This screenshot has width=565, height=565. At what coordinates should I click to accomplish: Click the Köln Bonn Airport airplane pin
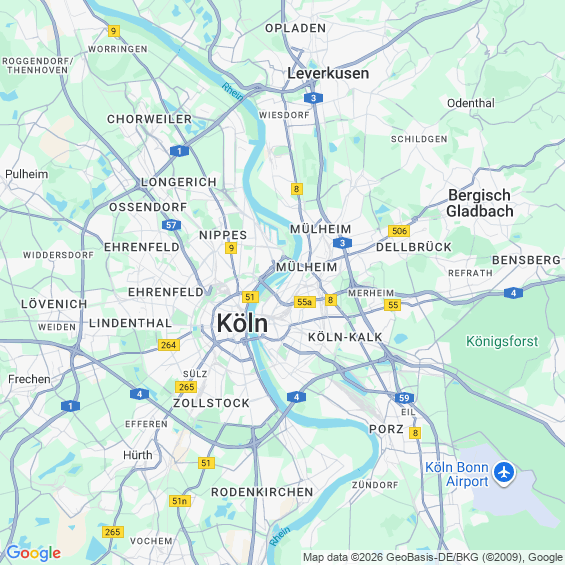[x=504, y=473]
